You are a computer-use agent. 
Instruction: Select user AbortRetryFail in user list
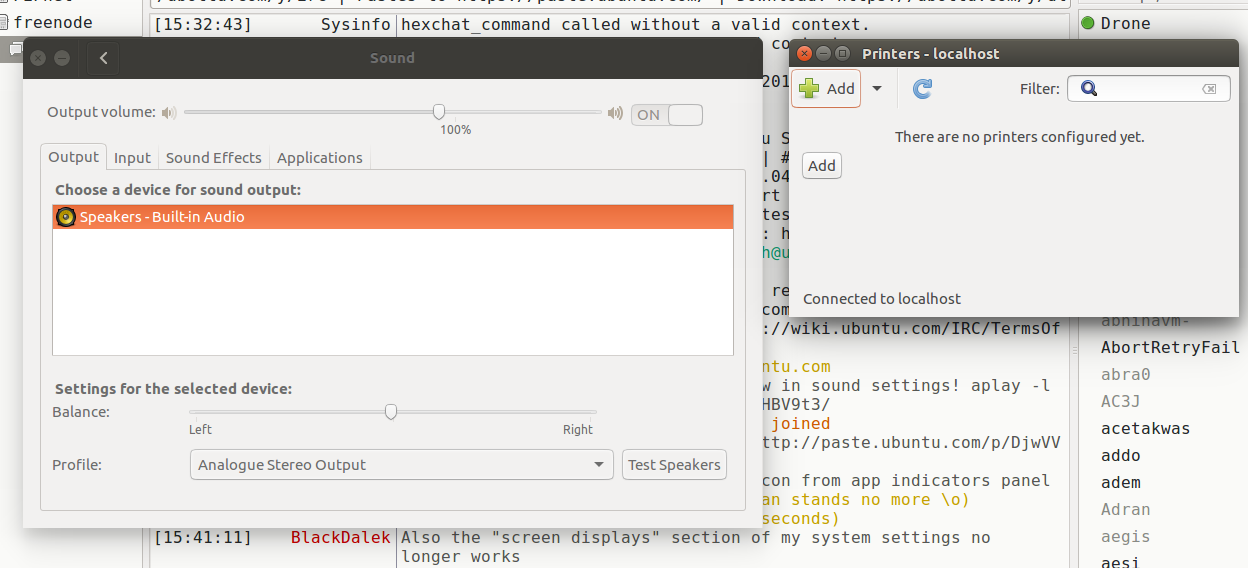(1170, 348)
